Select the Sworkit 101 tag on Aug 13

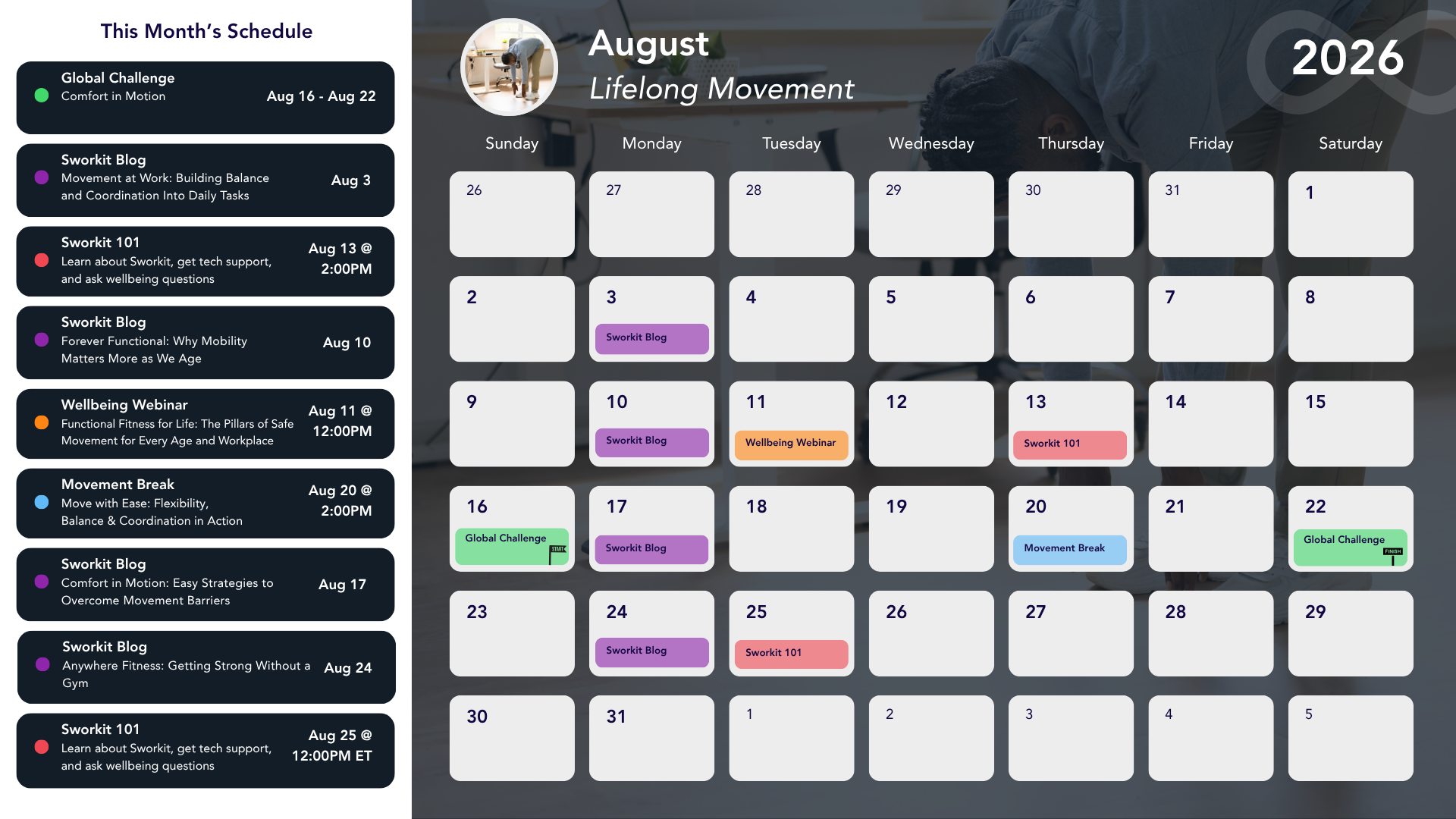tap(1069, 444)
